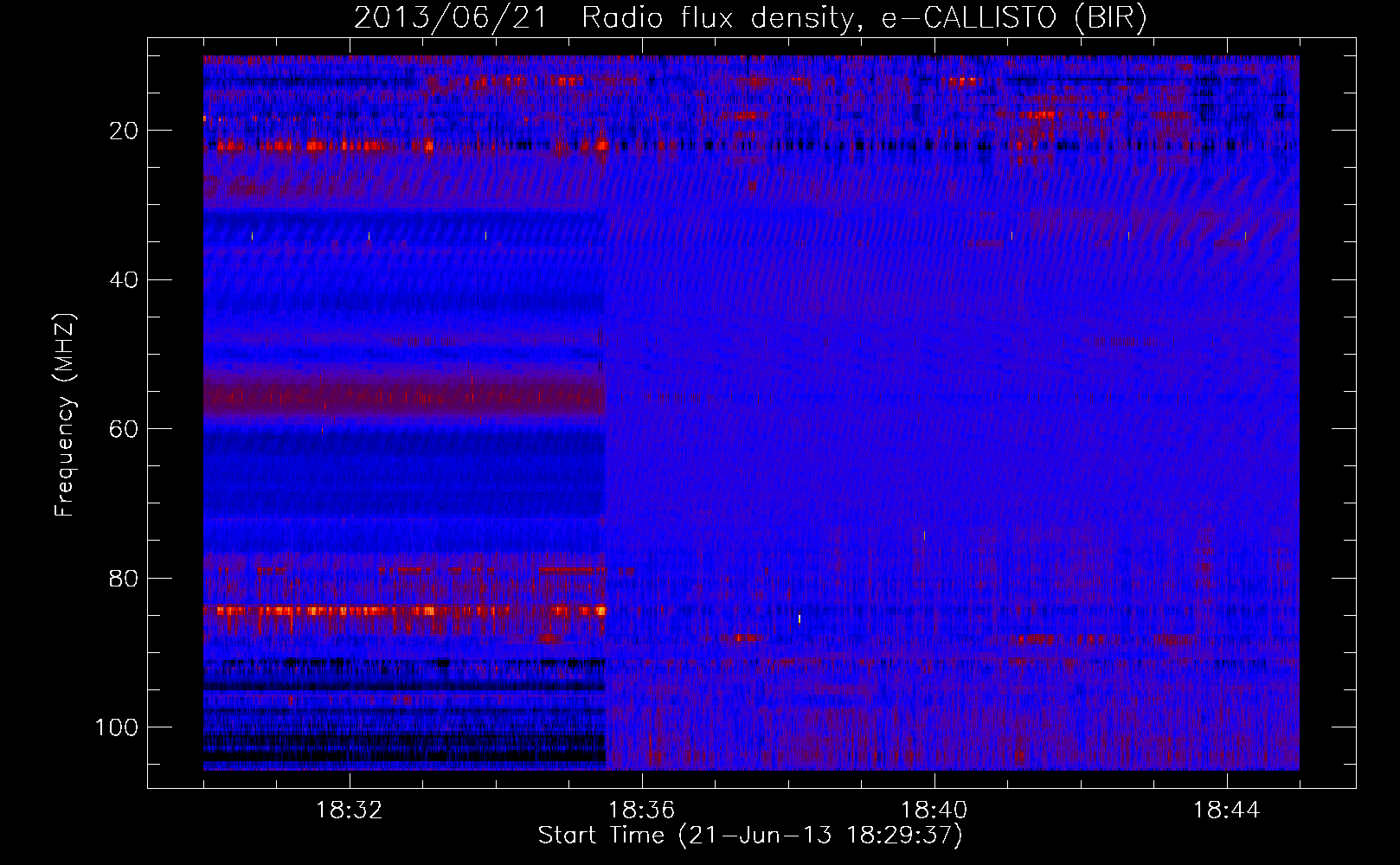Click the 'Start Time (21-Jun-13 18:29:37)' axis label
This screenshot has width=1400, height=865.
pos(750,836)
